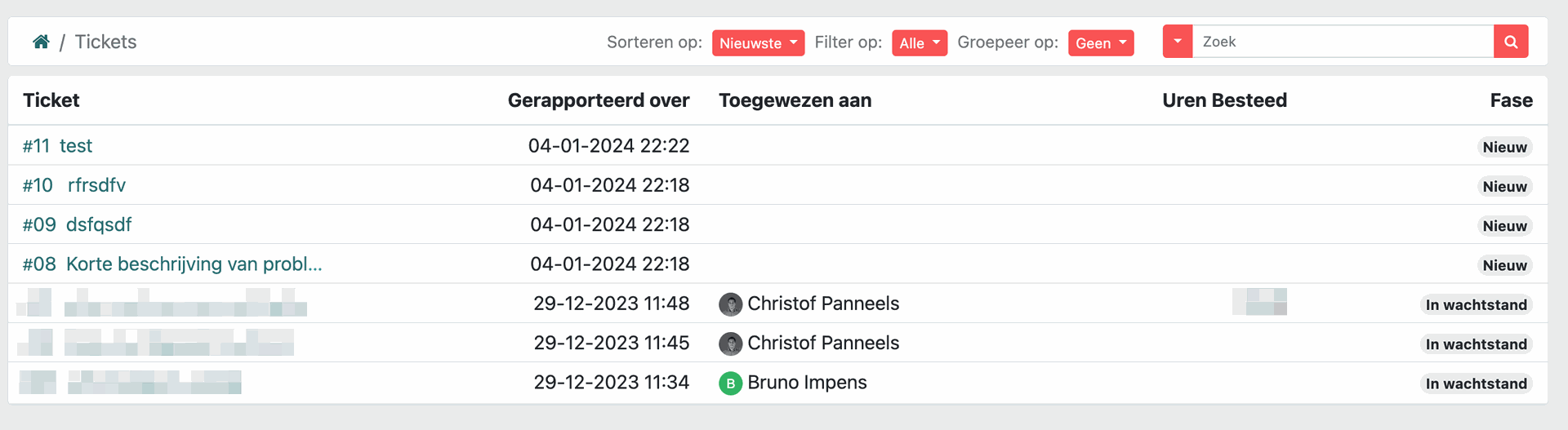Open ticket #11 test
The image size is (1568, 430).
[58, 146]
